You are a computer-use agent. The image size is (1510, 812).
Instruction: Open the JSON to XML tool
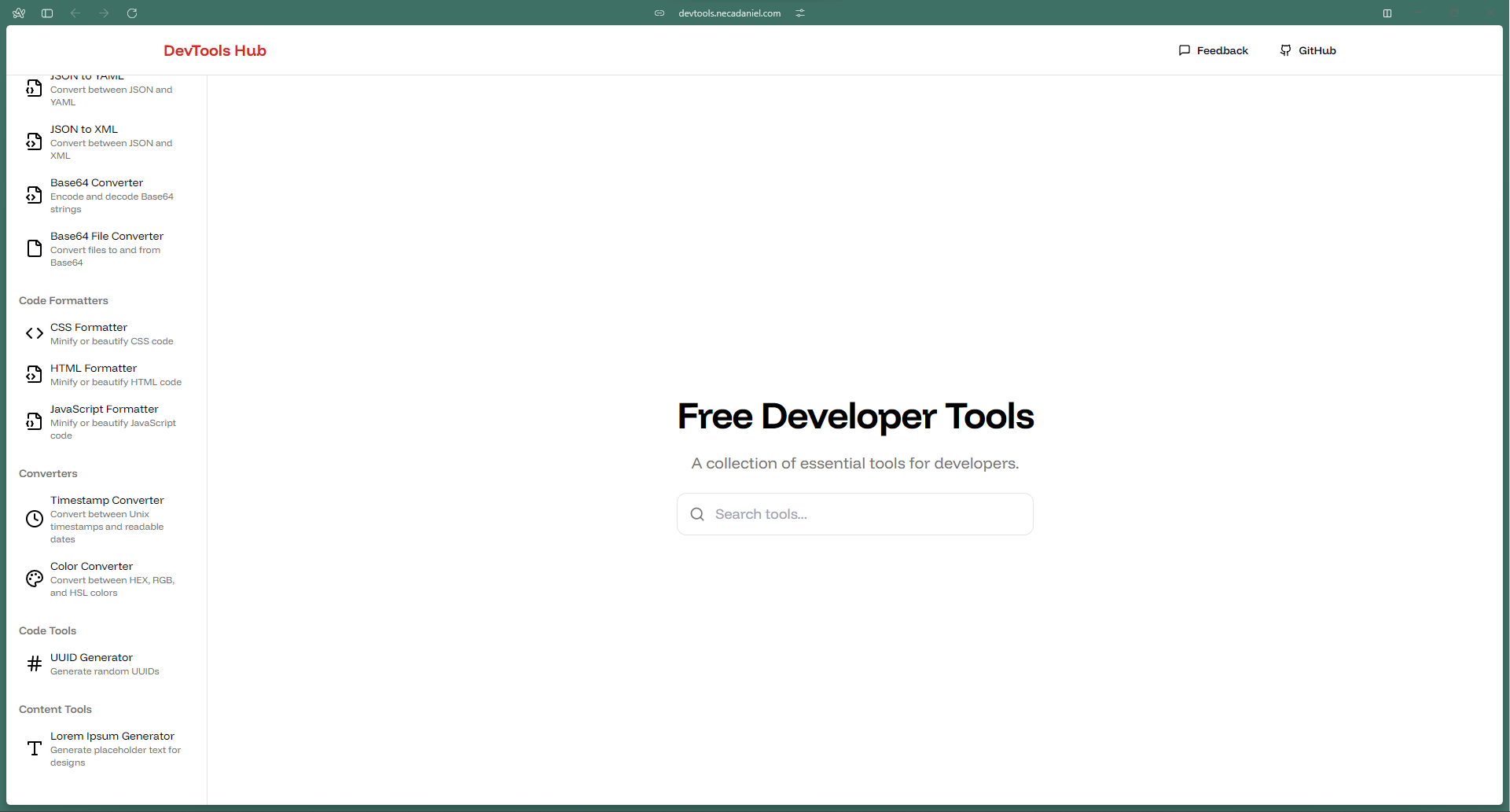106,141
